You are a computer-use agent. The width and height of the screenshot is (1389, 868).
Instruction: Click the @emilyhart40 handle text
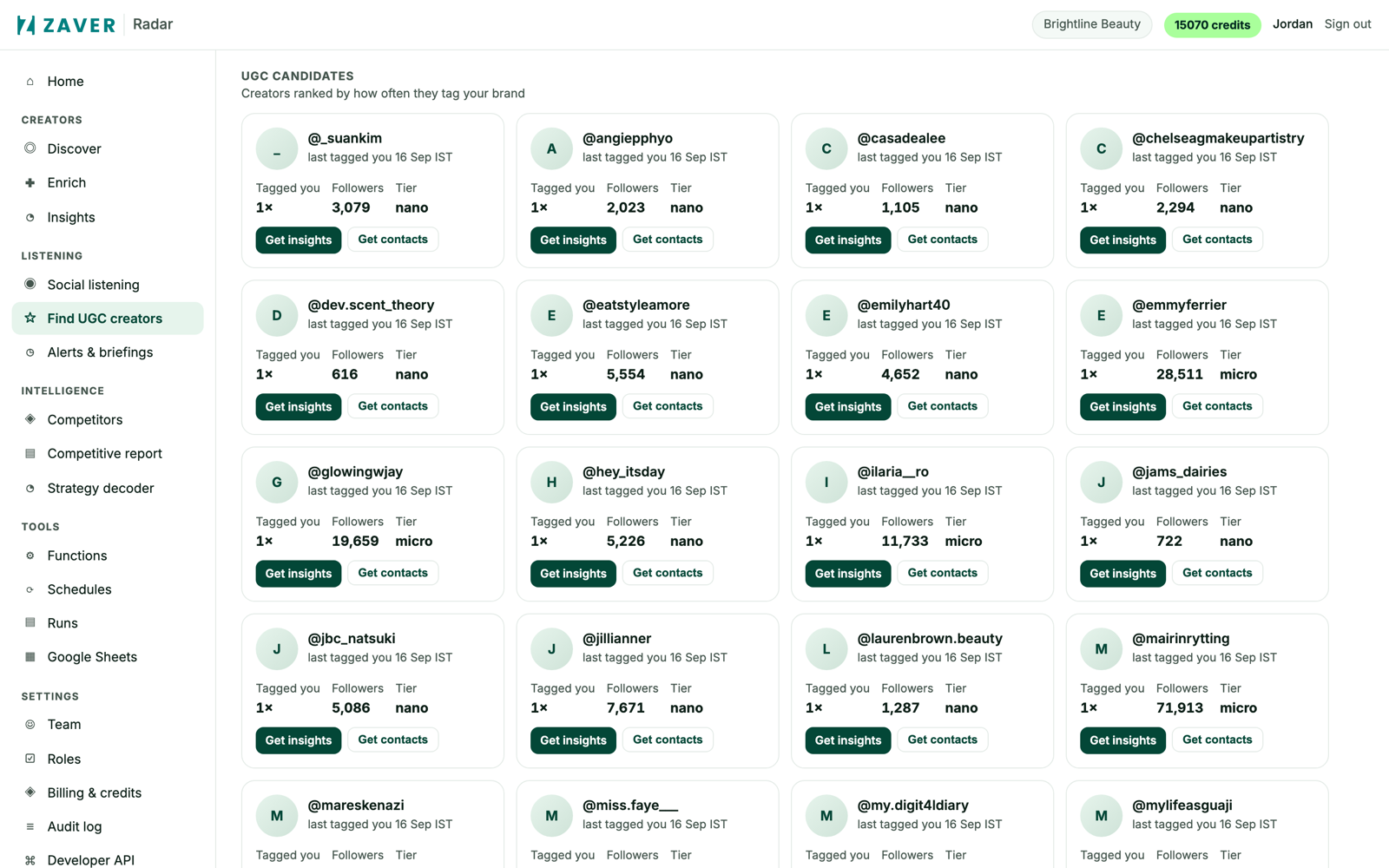click(x=904, y=306)
